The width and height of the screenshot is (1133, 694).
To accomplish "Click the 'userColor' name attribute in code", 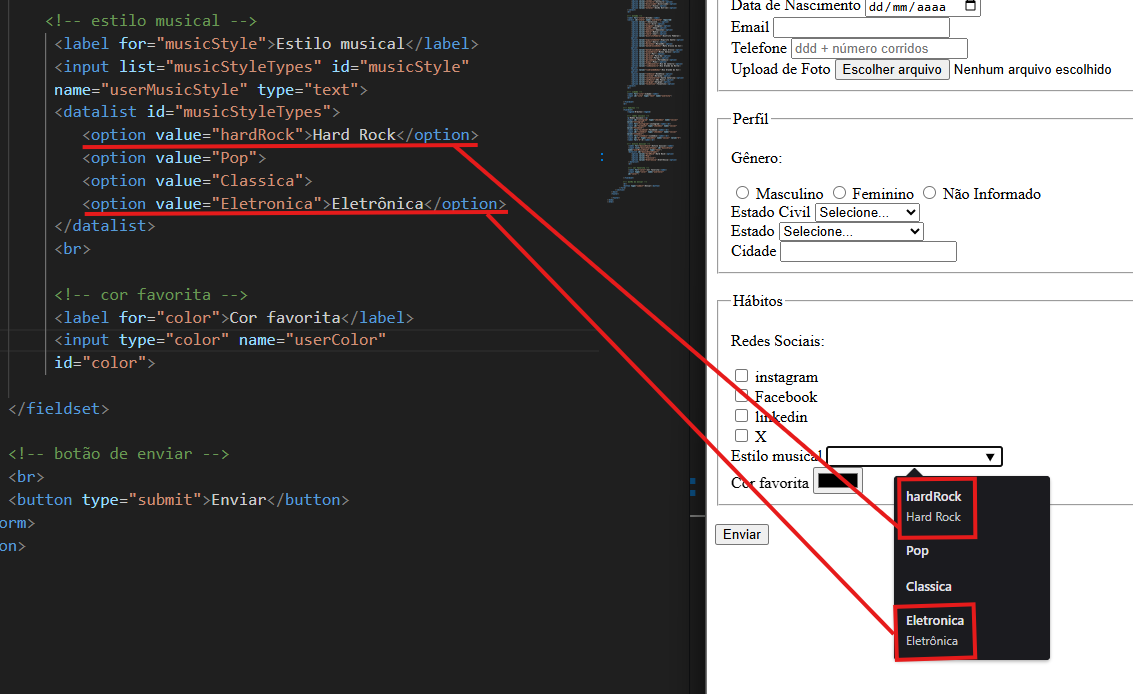I will [x=335, y=340].
